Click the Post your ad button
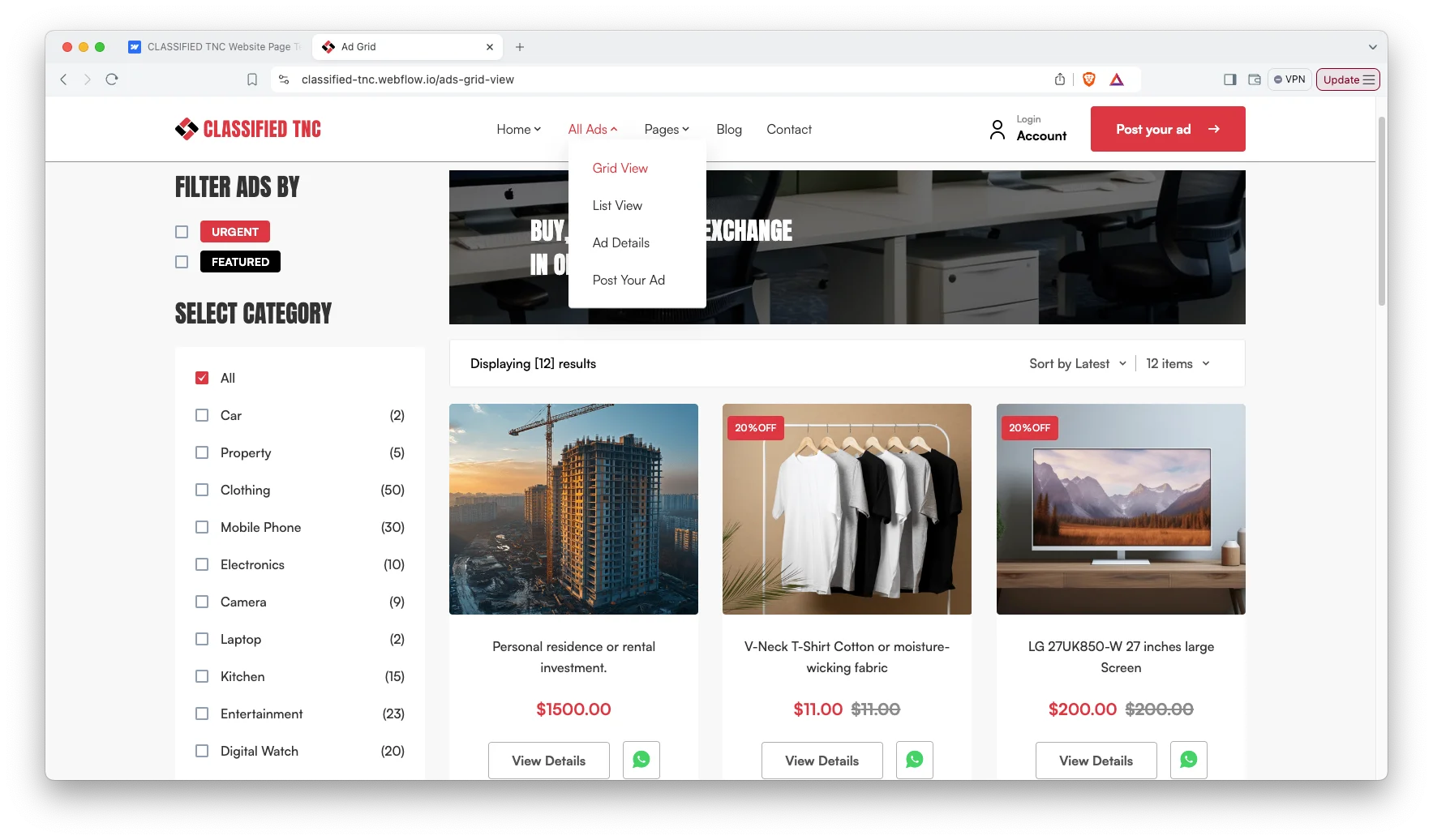1433x840 pixels. coord(1167,129)
